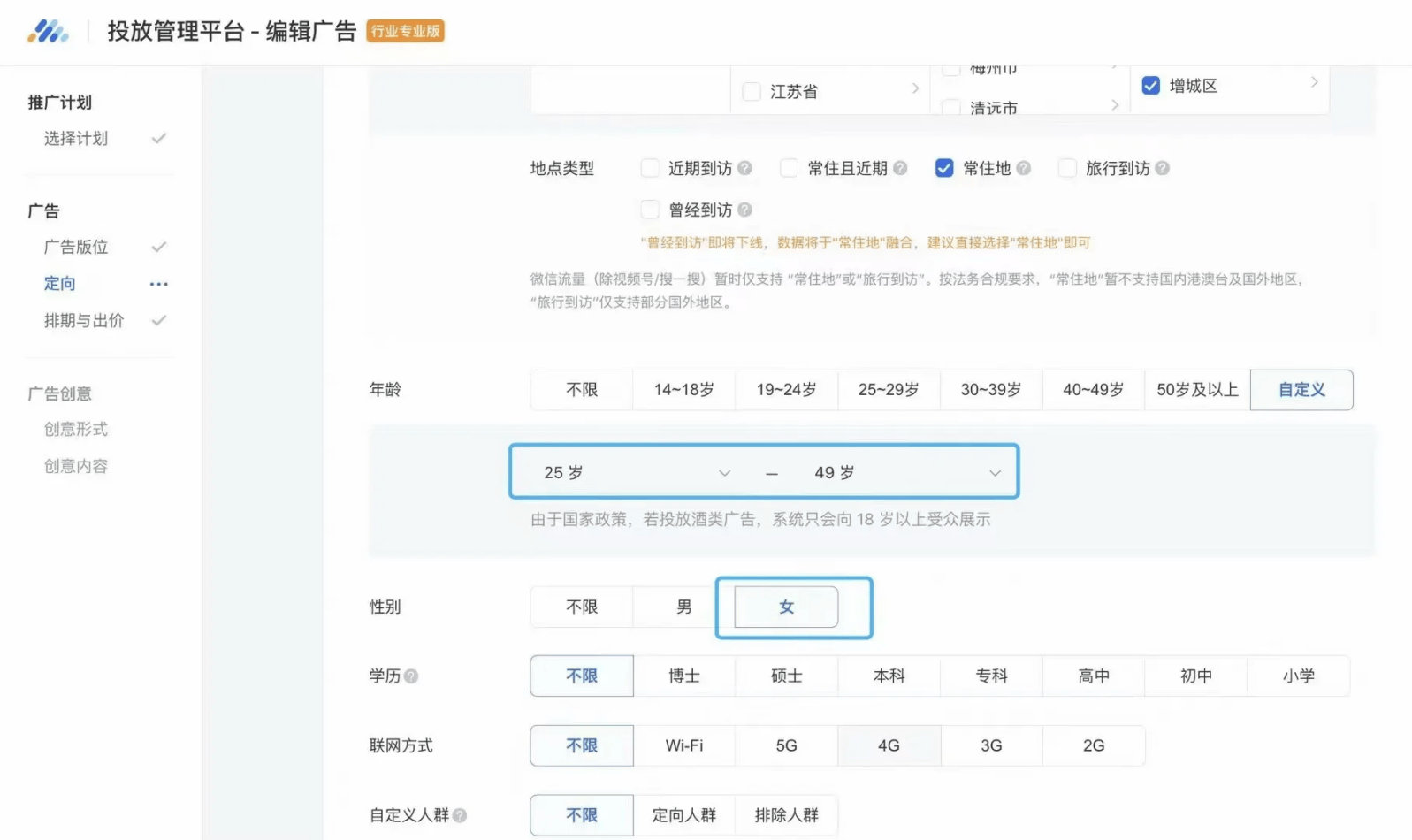
Task: Click the 行业专业版 badge
Action: 405,32
